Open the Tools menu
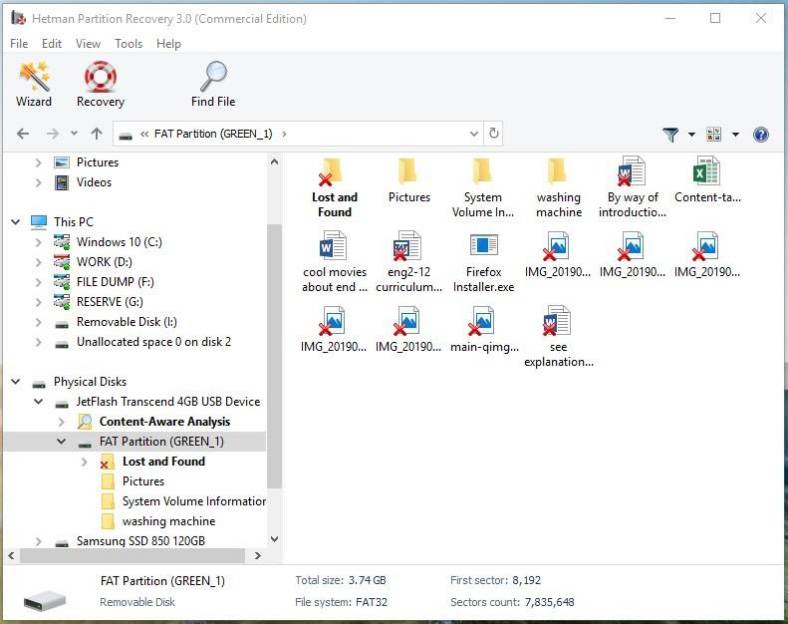 [129, 44]
